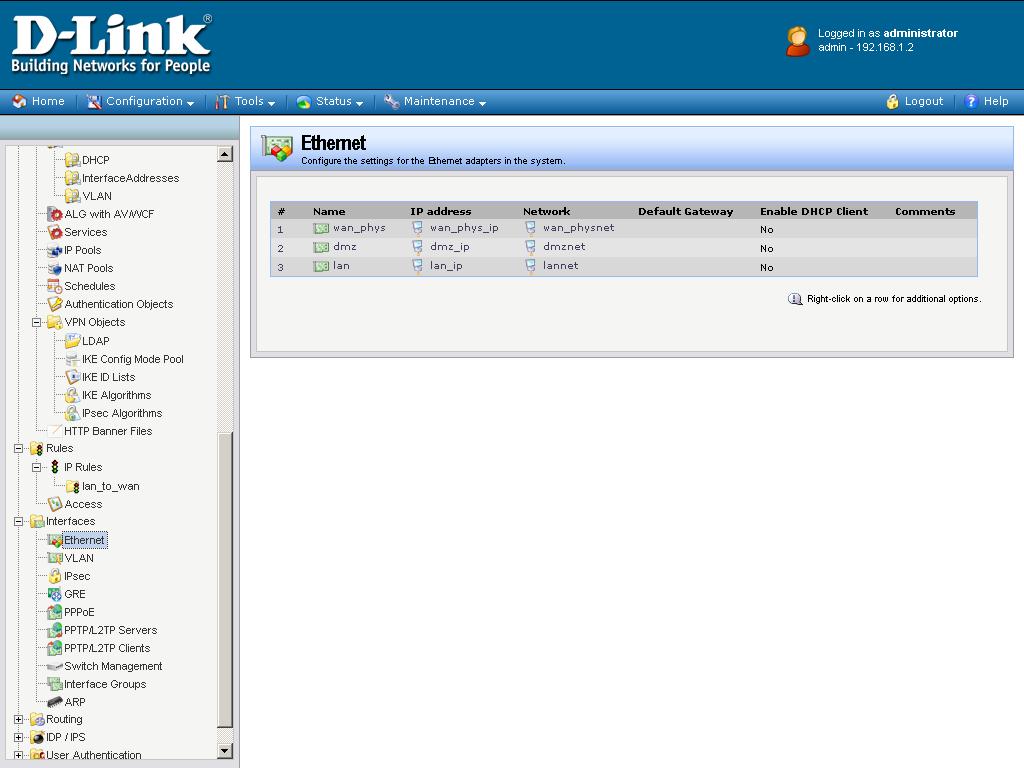Click the administrator user icon
This screenshot has width=1024, height=768.
(x=797, y=41)
